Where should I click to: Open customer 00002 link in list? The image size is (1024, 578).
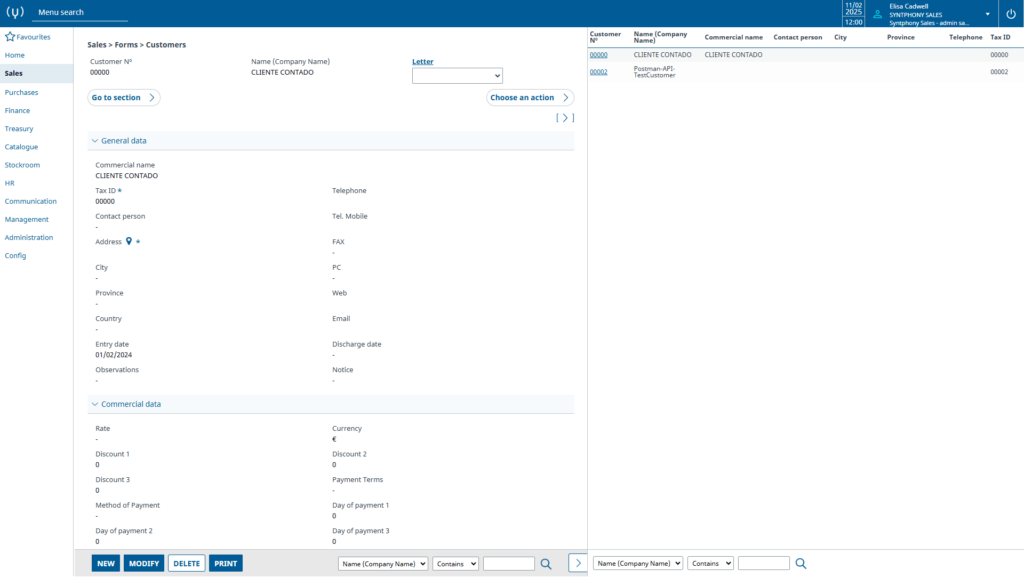pyautogui.click(x=598, y=72)
